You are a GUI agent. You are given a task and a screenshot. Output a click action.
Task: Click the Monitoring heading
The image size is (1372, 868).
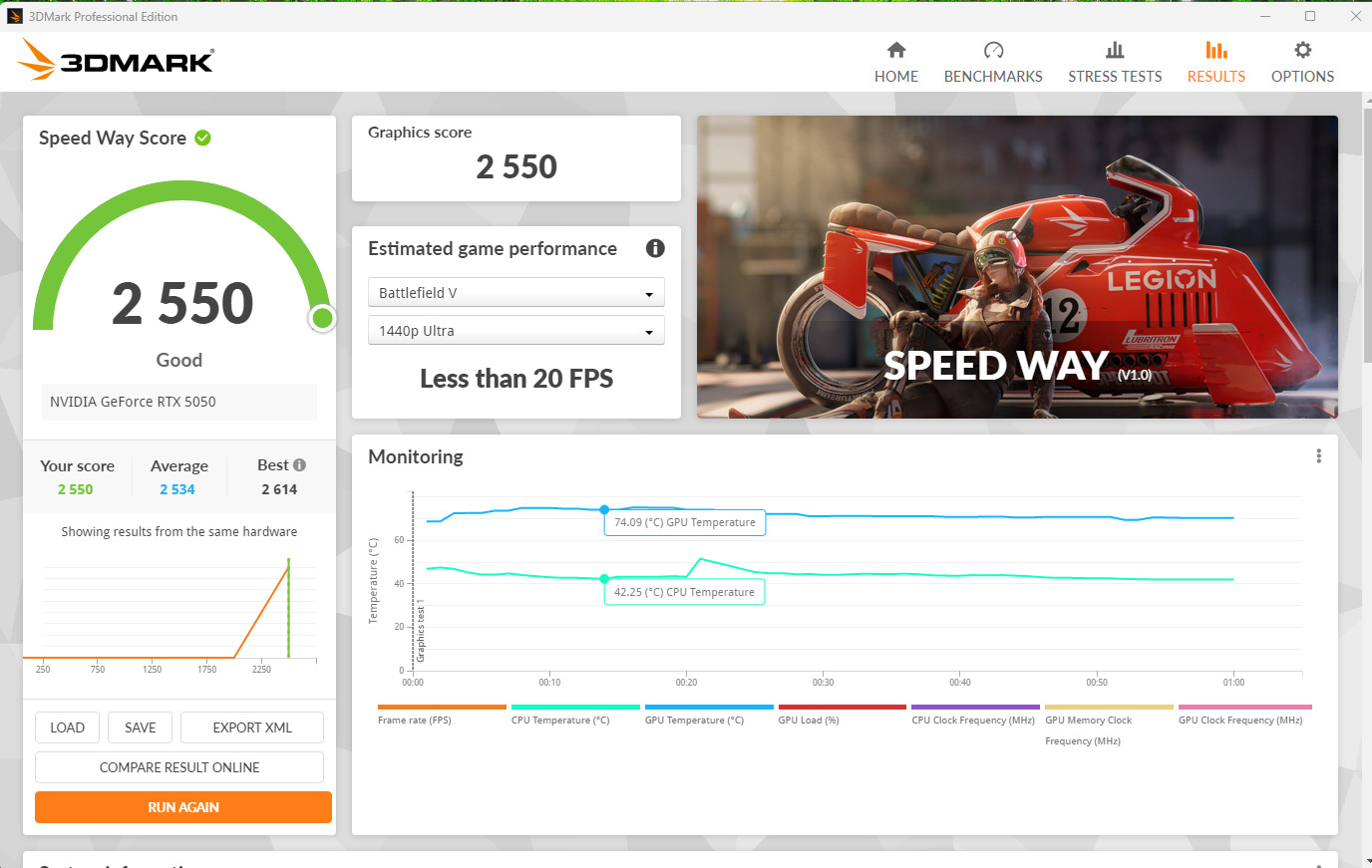[x=416, y=456]
